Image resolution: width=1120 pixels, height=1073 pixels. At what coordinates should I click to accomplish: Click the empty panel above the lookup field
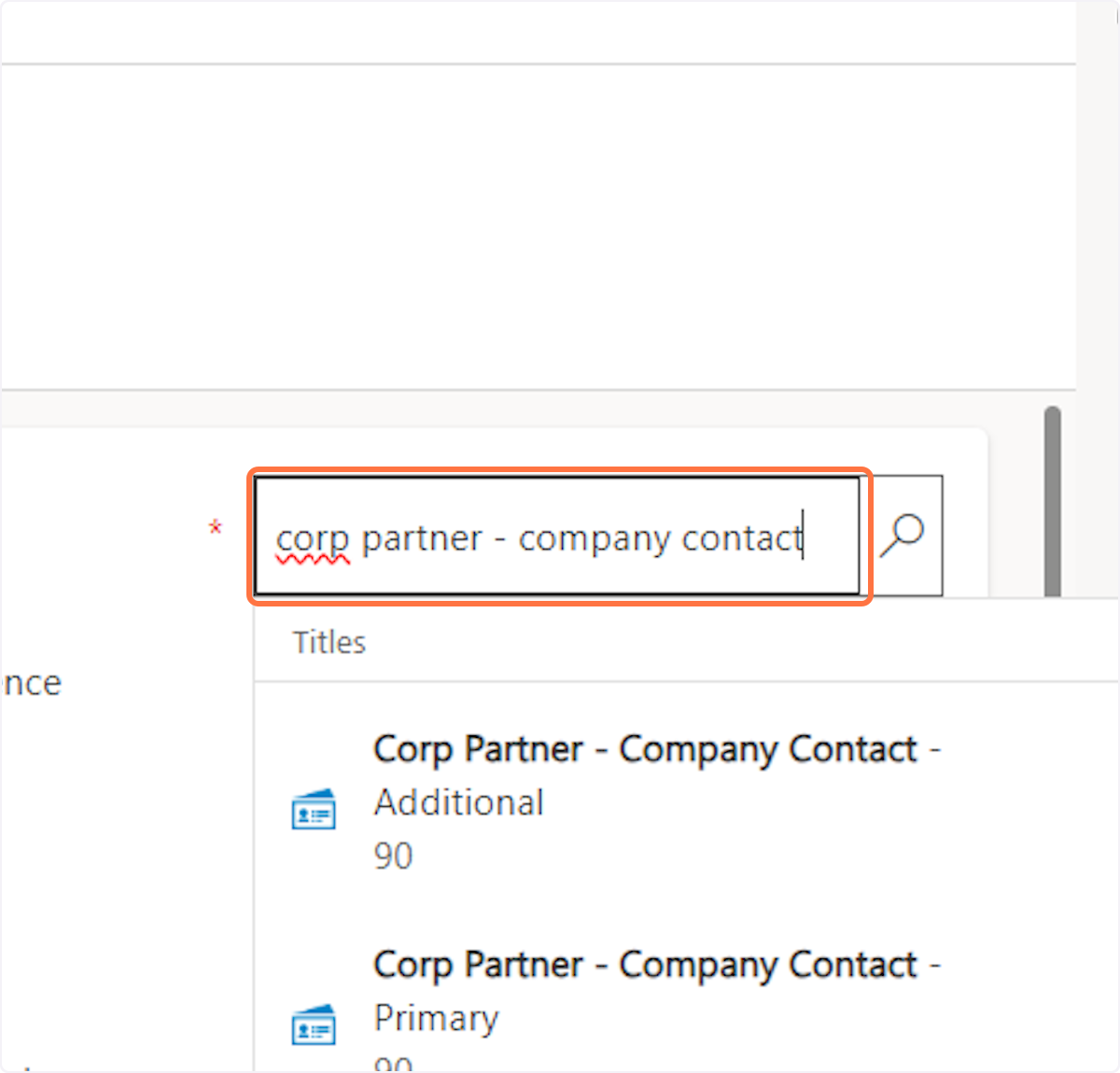point(537,226)
